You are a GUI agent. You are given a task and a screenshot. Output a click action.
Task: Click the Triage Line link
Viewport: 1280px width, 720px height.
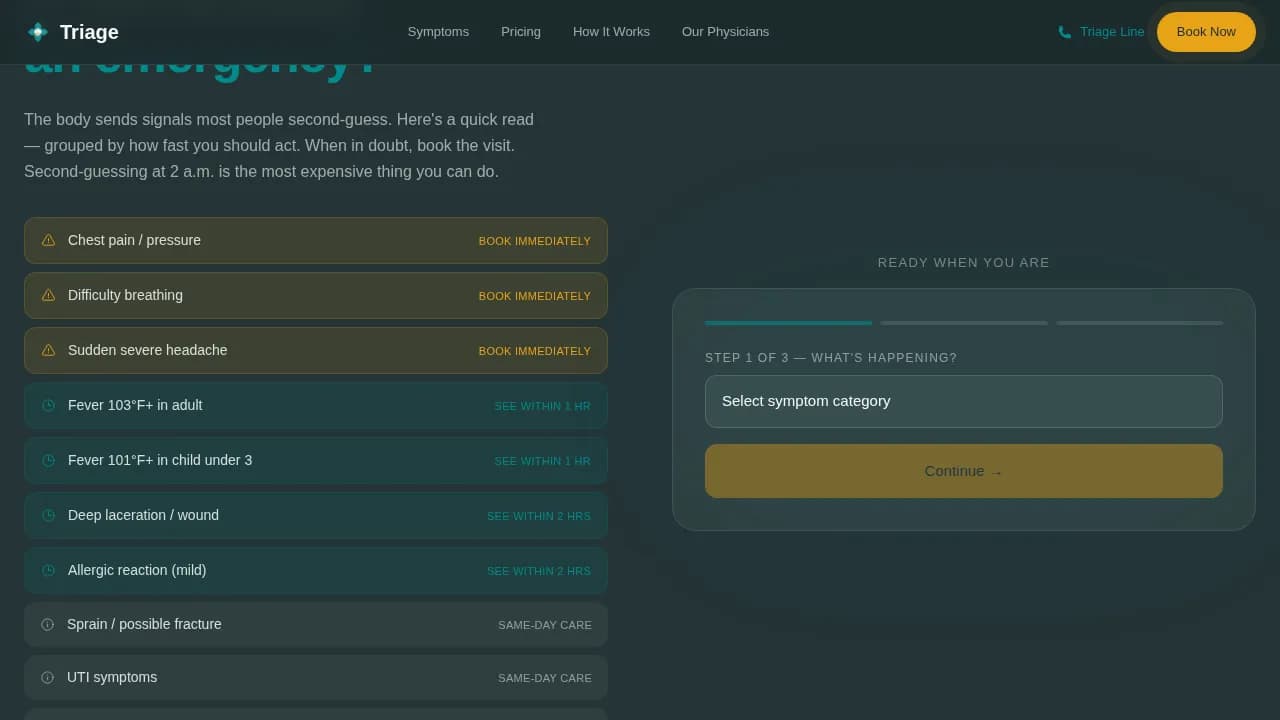[1101, 32]
